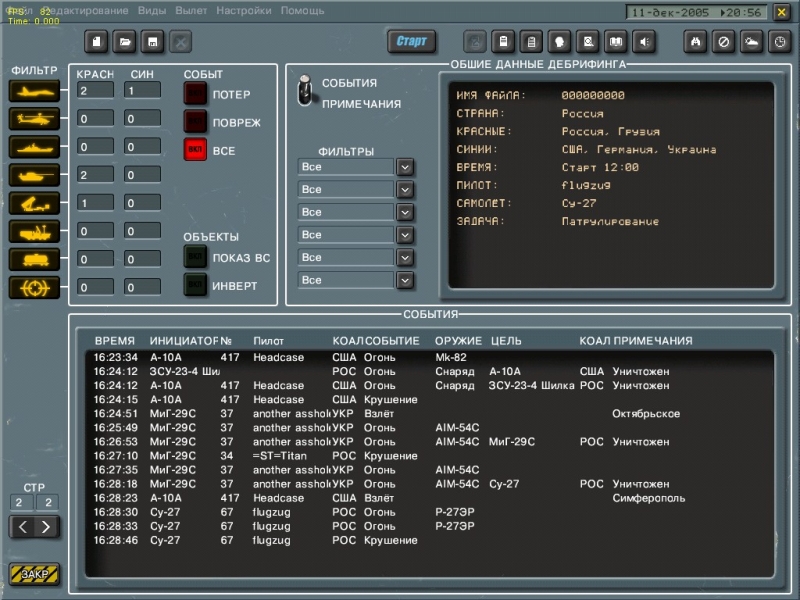Open weather settings cloud icon
Image resolution: width=800 pixels, height=600 pixels.
click(752, 42)
